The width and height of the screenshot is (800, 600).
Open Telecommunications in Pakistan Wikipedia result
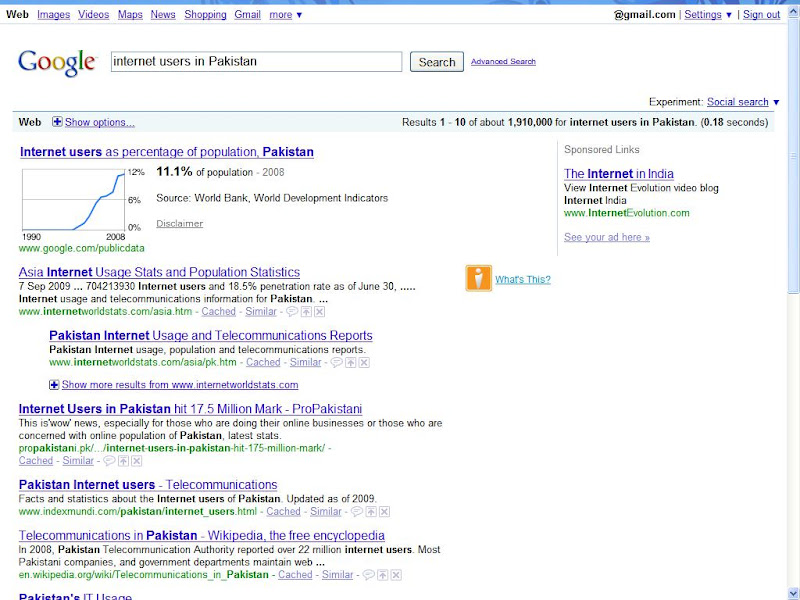coord(202,535)
